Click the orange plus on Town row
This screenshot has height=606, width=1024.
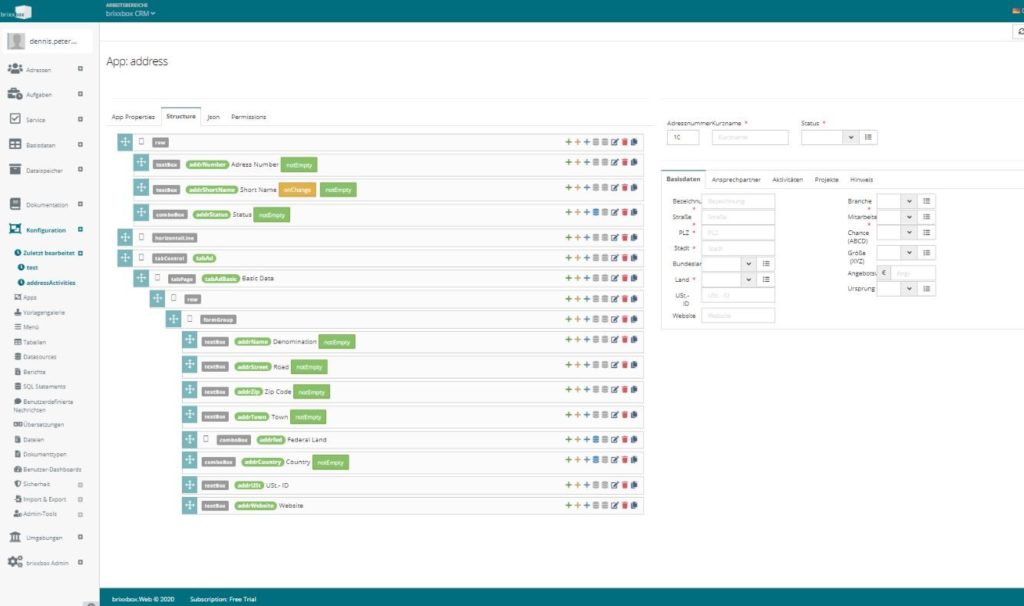coord(577,415)
